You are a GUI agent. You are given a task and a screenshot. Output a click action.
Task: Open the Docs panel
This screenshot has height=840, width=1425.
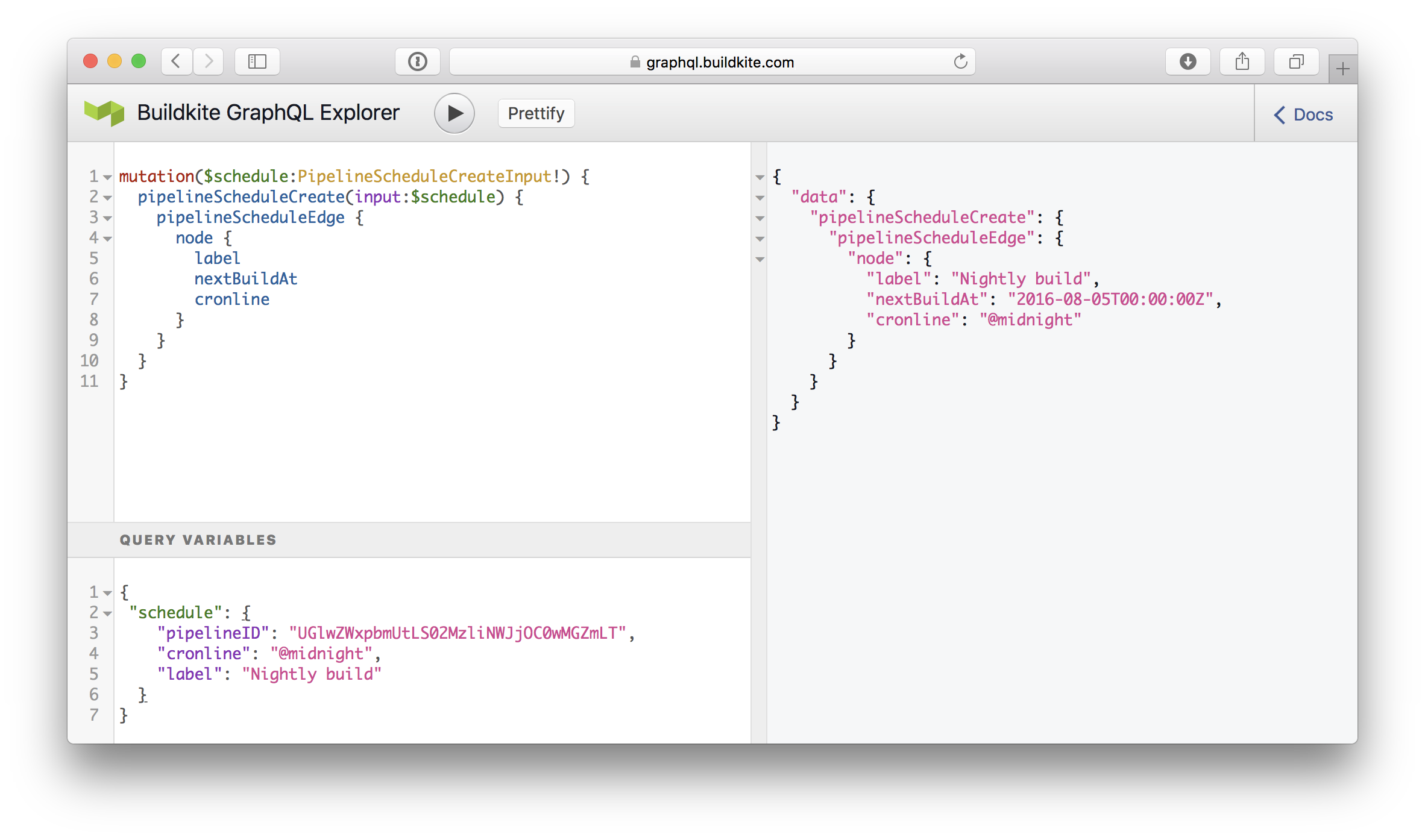pos(1303,114)
